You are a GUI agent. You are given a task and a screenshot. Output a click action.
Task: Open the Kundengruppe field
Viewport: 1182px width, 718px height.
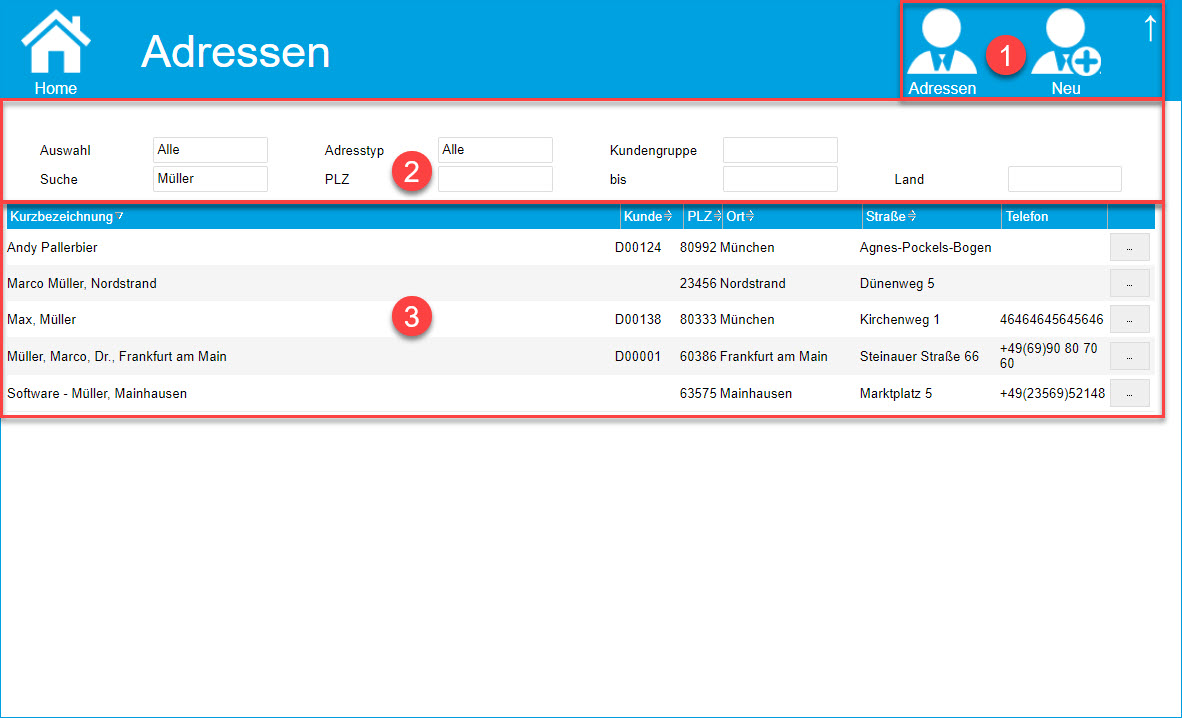point(780,150)
